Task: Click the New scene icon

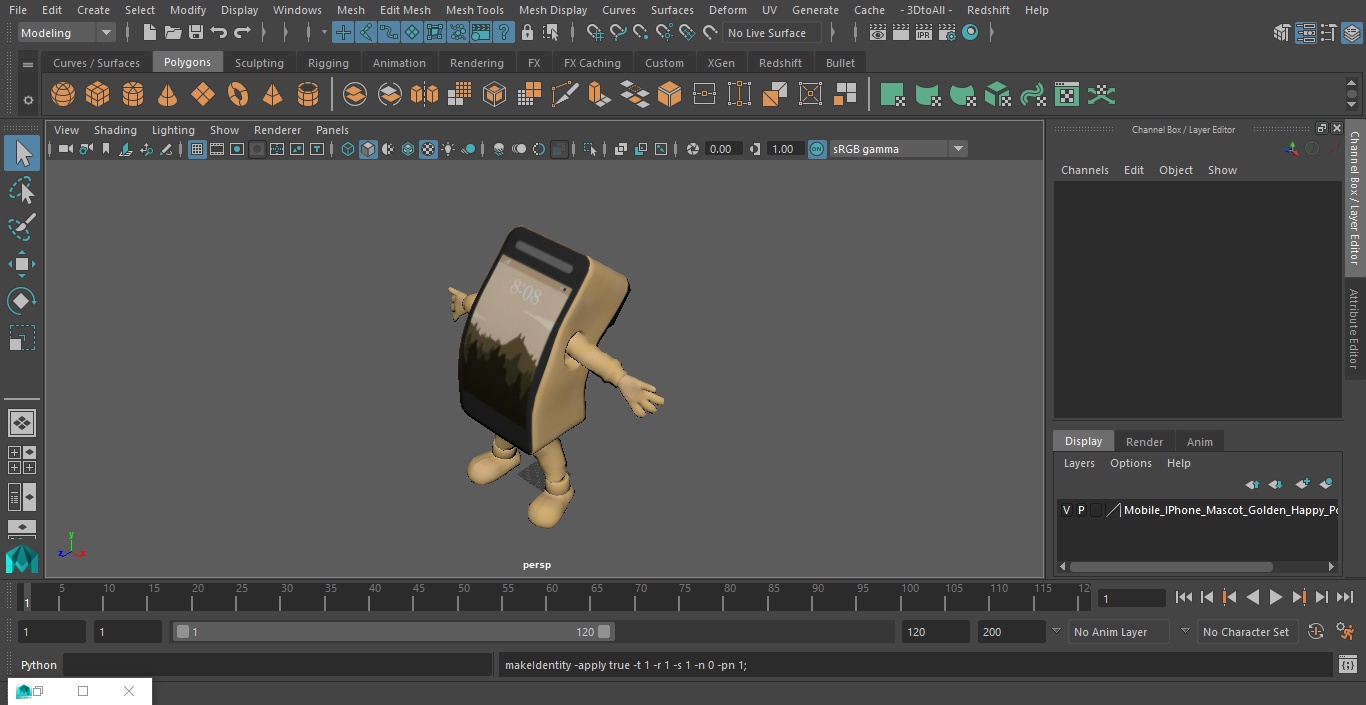Action: [x=149, y=33]
